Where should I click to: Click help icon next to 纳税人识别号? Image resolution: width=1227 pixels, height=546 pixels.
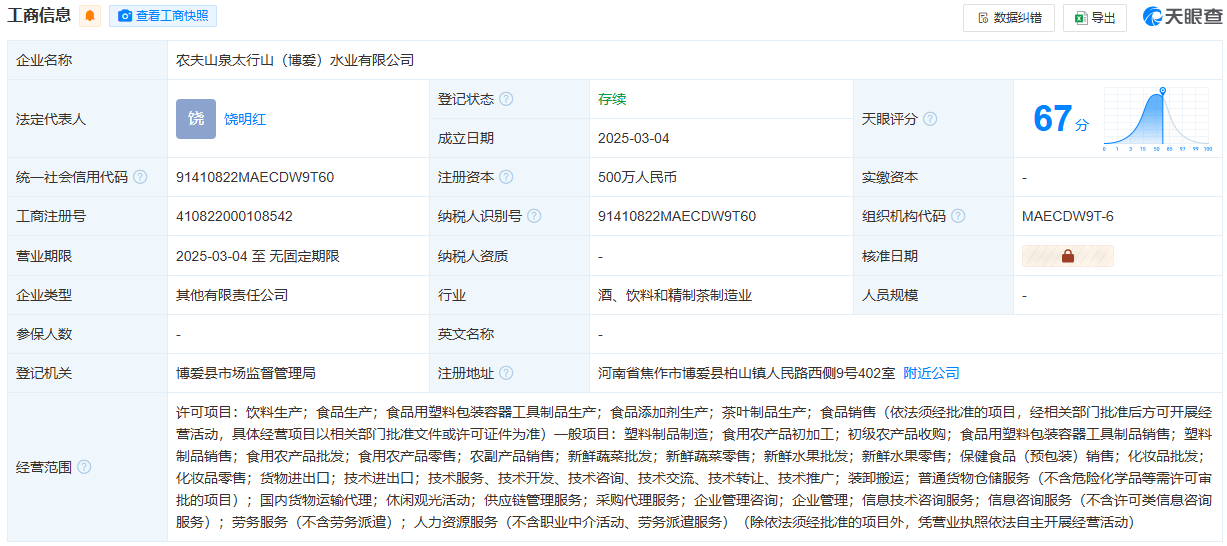[534, 216]
